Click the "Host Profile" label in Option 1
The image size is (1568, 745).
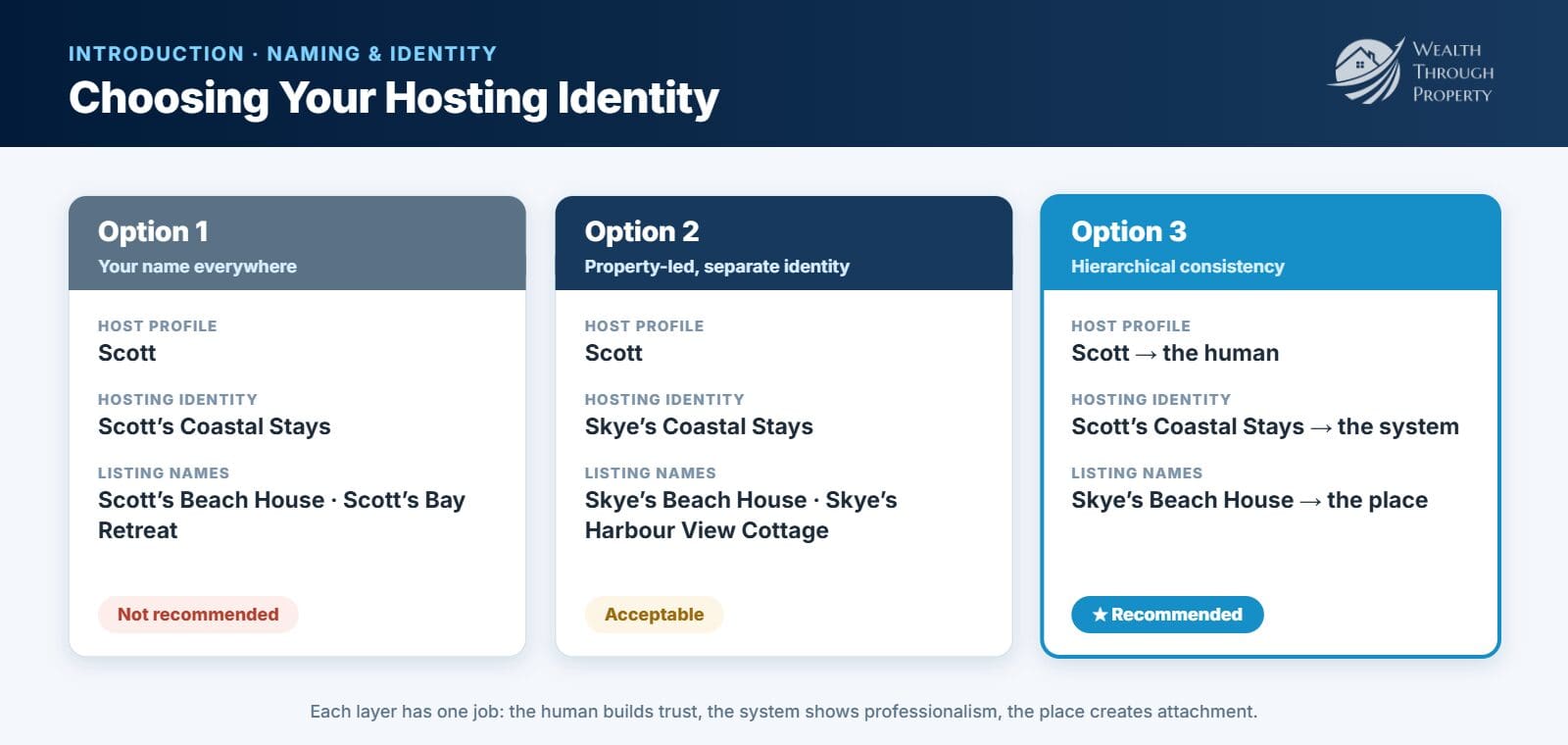tap(158, 326)
